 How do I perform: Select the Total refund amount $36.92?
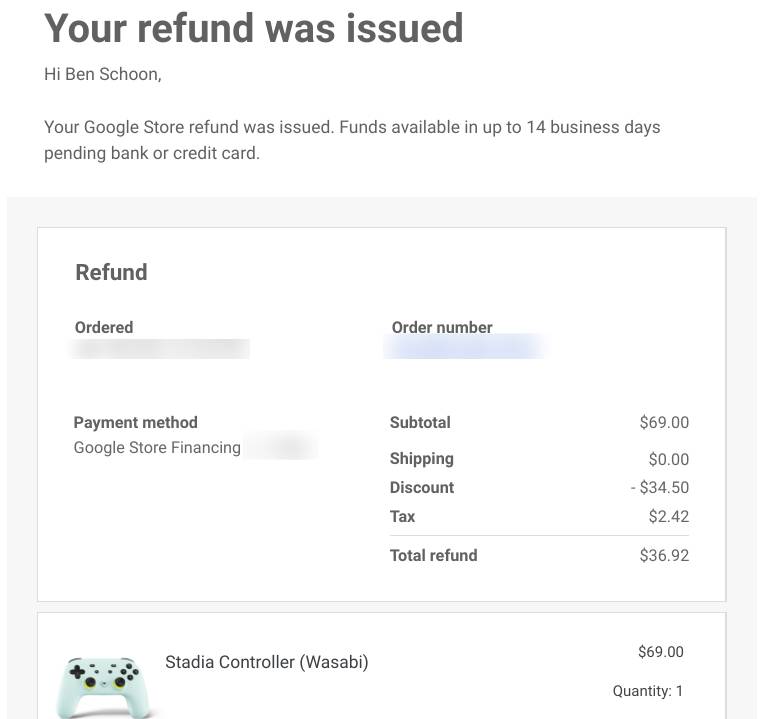point(664,555)
